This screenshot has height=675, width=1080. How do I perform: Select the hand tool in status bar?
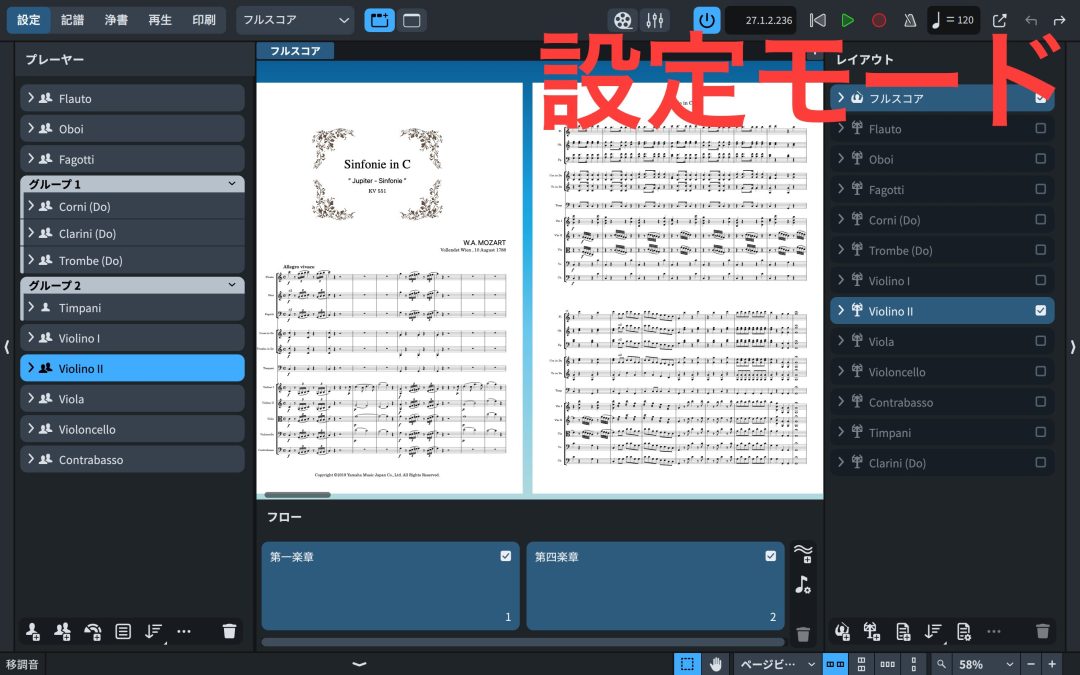tap(716, 664)
